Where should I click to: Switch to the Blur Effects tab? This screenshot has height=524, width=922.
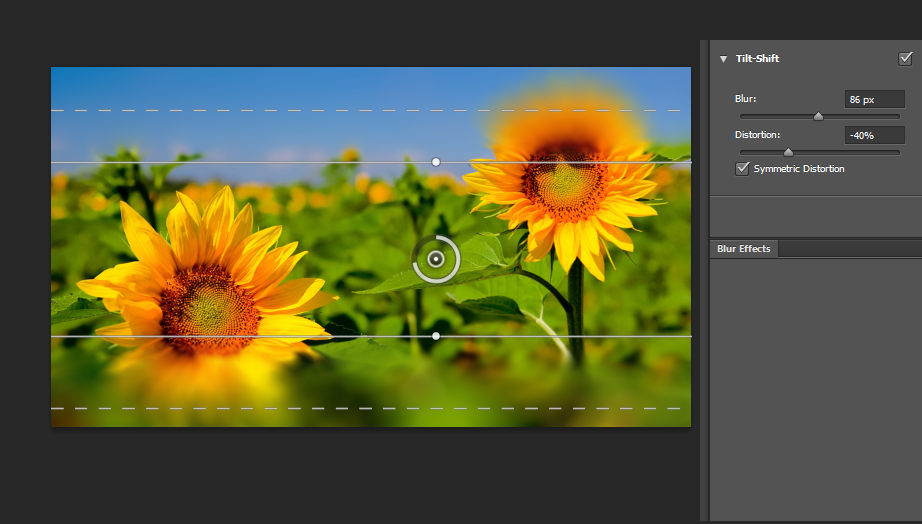pyautogui.click(x=743, y=248)
